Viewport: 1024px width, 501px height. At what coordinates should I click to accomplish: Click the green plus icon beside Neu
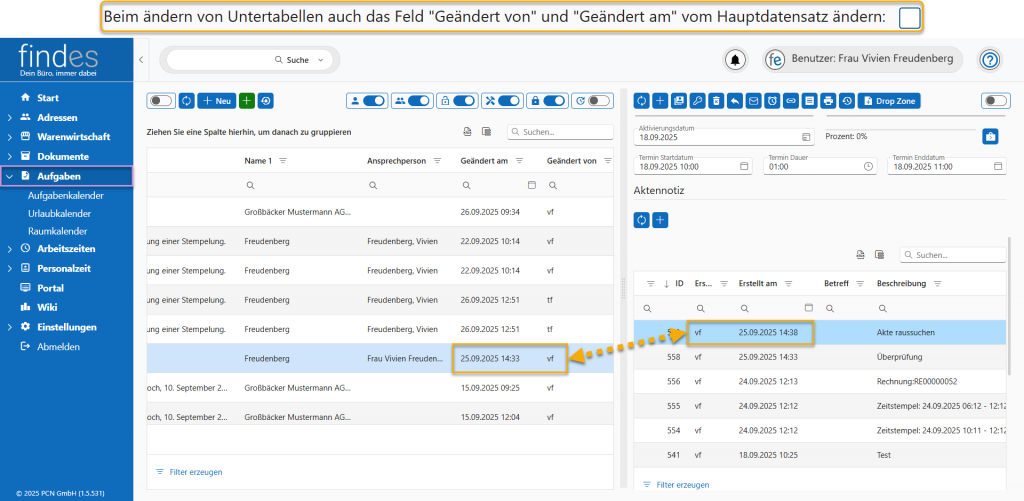pyautogui.click(x=247, y=101)
